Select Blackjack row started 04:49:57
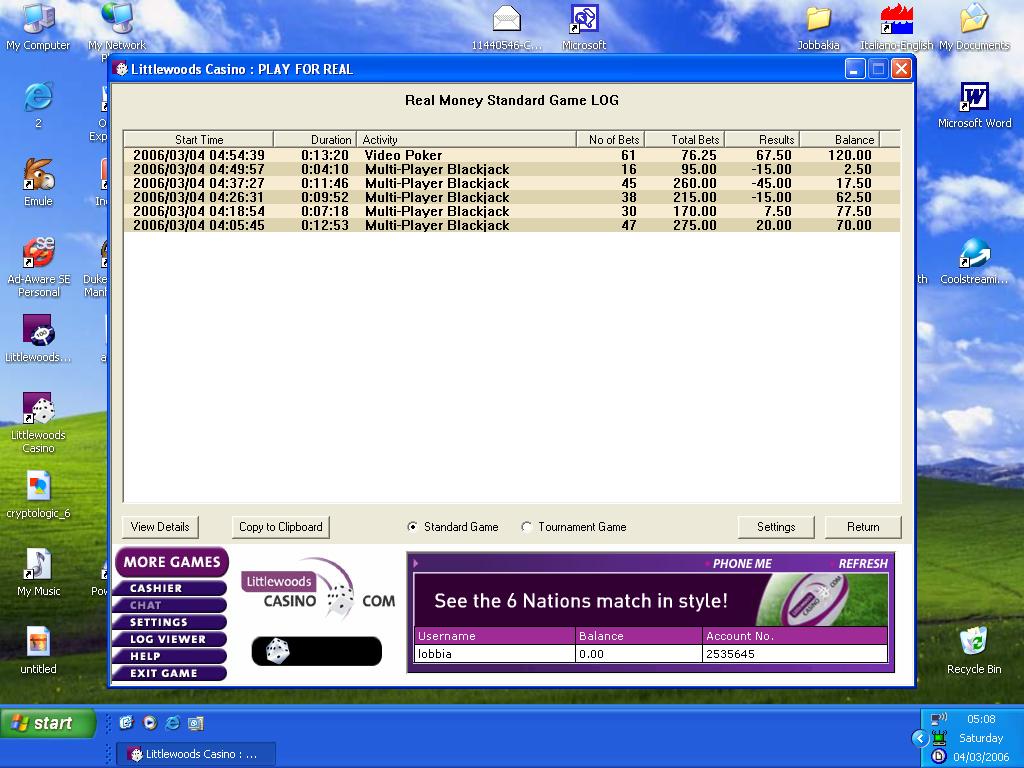The height and width of the screenshot is (768, 1024). tap(511, 169)
